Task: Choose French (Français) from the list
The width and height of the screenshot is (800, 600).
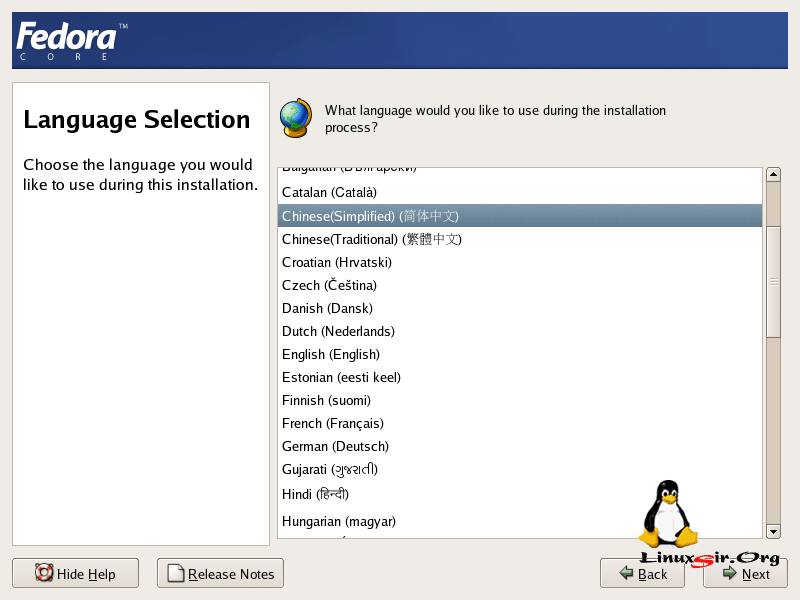Action: (520, 423)
